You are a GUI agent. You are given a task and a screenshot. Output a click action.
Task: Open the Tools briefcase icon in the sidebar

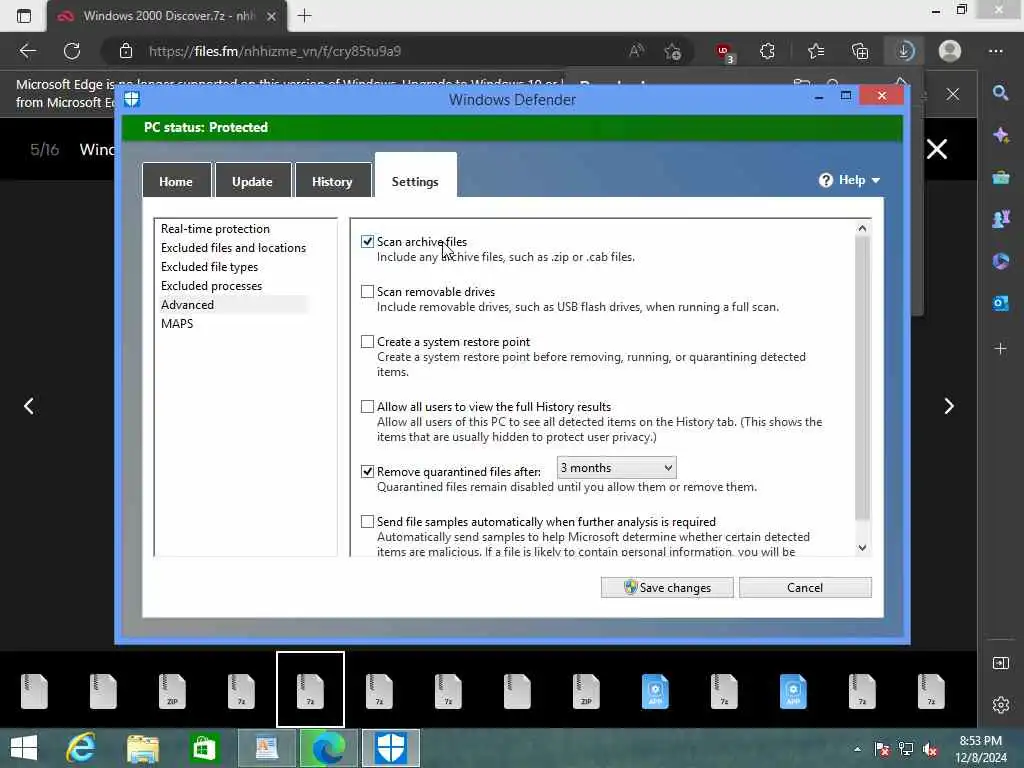pyautogui.click(x=1000, y=177)
